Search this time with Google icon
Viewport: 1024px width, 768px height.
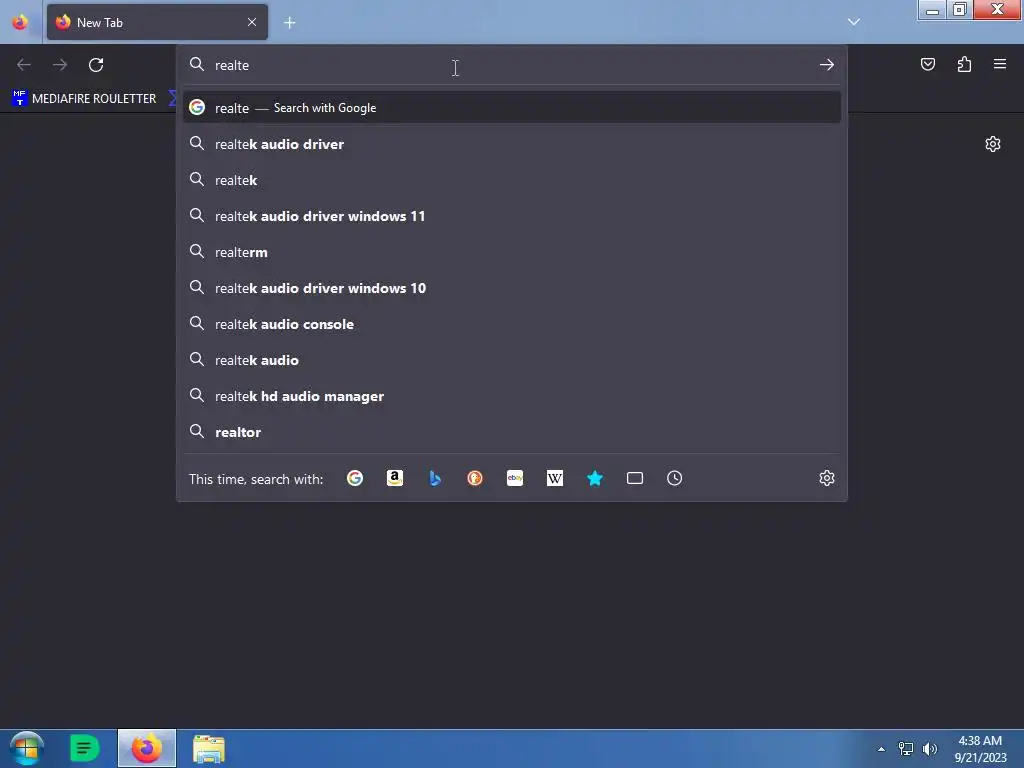(x=355, y=478)
